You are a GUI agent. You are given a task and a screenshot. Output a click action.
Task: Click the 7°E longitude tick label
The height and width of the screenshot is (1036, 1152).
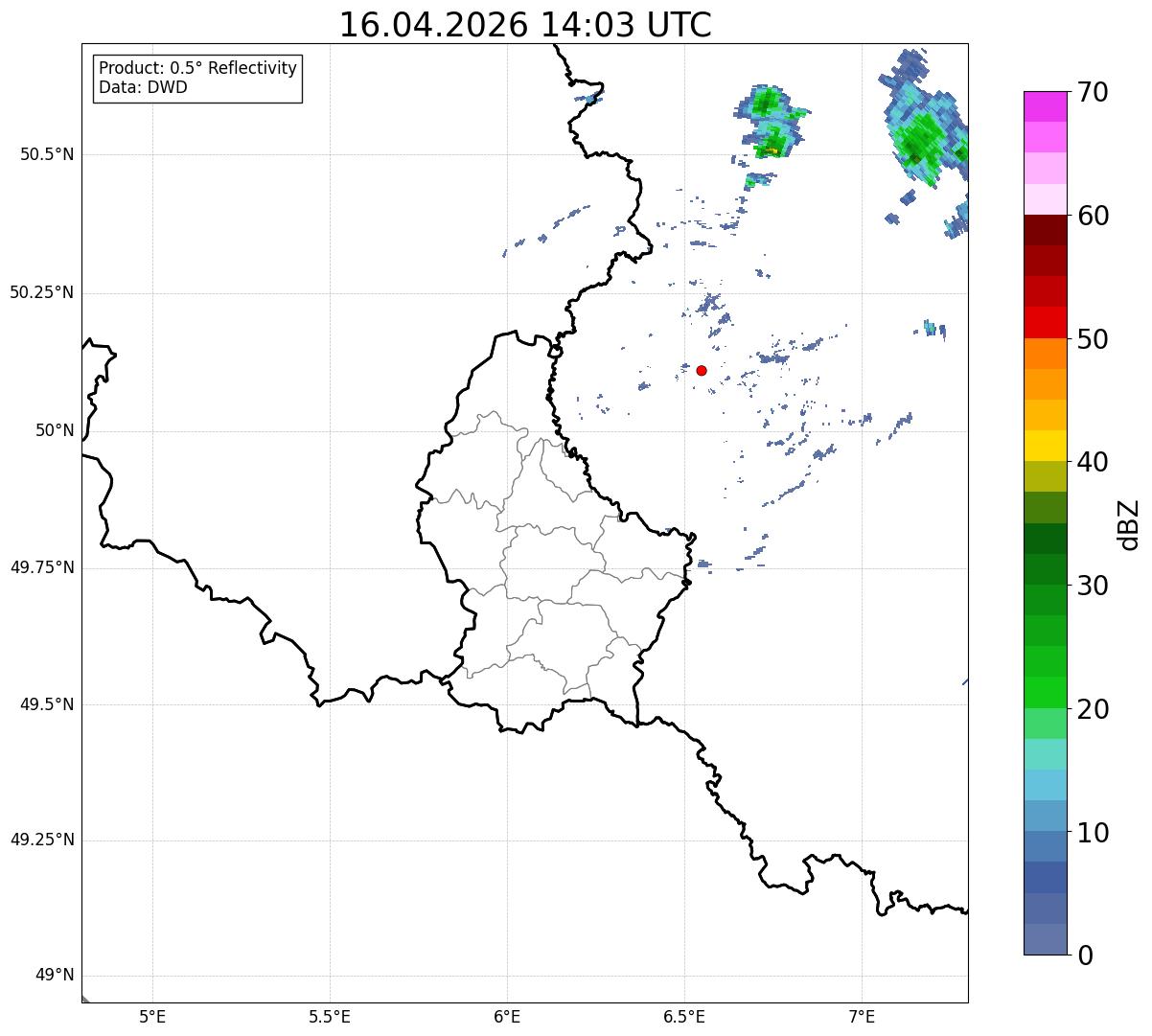point(862,1016)
